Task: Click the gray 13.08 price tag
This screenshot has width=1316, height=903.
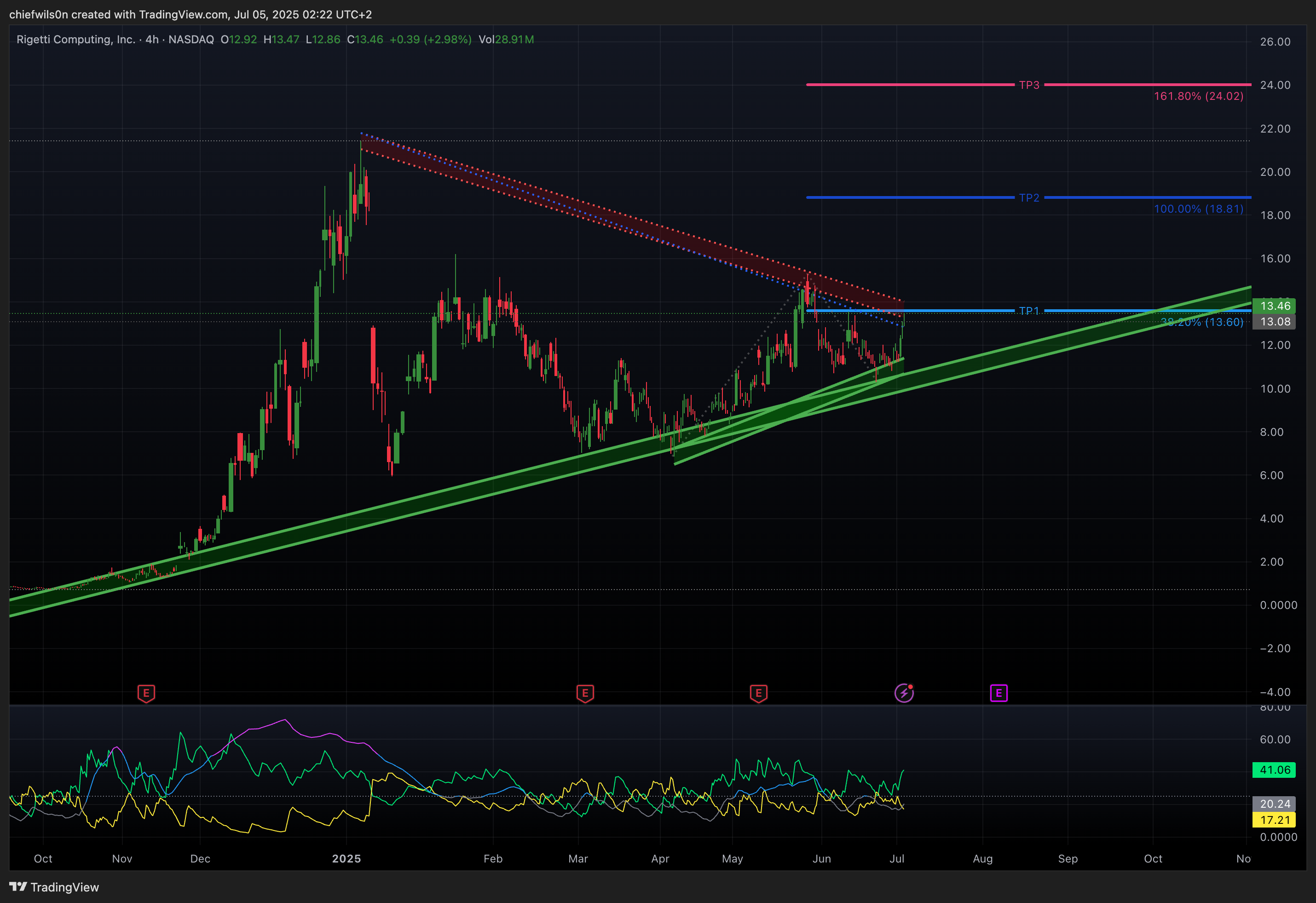Action: [1274, 322]
